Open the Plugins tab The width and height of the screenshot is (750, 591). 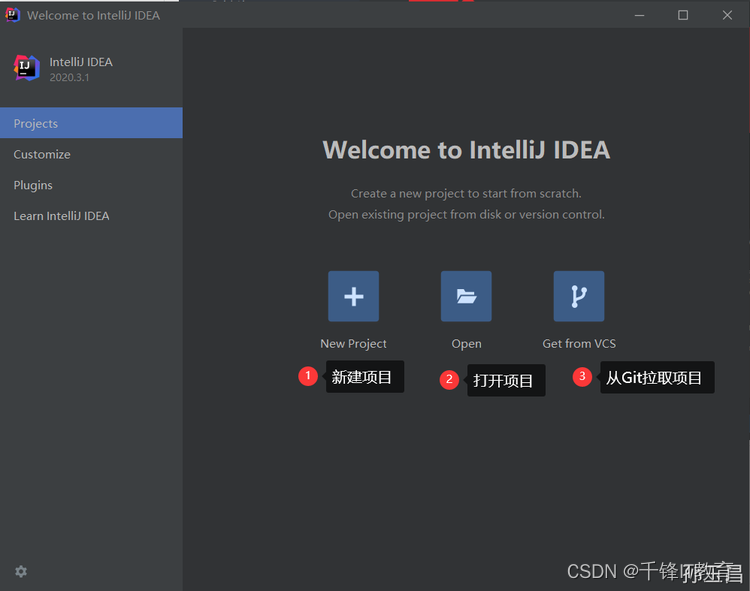click(91, 185)
